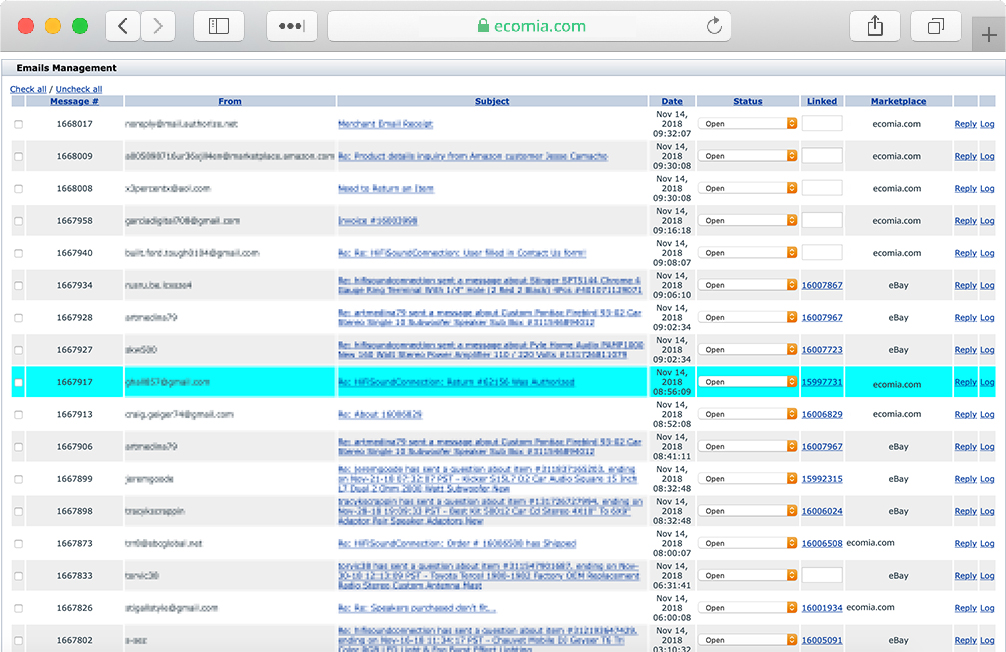The image size is (1006, 652).
Task: Click the Check all link
Action: pyautogui.click(x=28, y=89)
